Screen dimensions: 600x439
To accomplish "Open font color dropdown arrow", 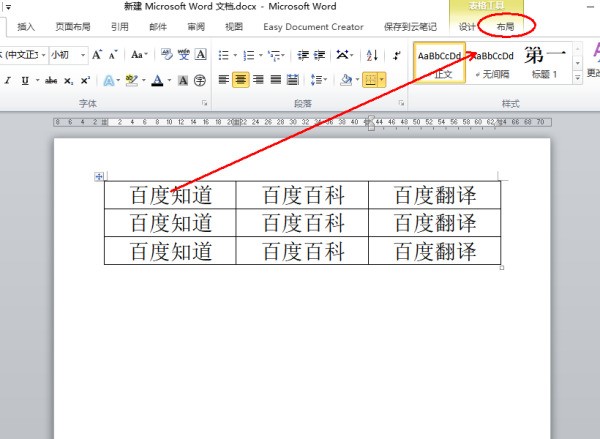I will 169,80.
